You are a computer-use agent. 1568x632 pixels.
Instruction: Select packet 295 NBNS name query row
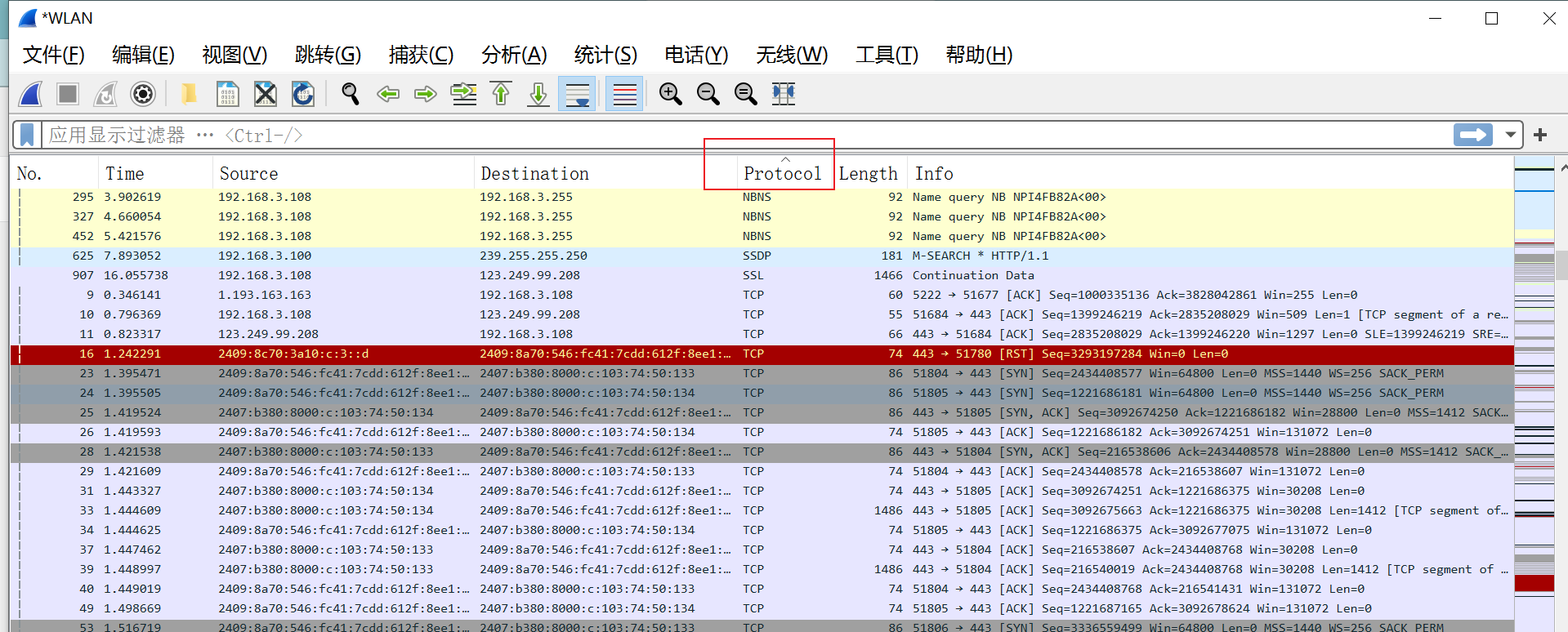point(762,197)
